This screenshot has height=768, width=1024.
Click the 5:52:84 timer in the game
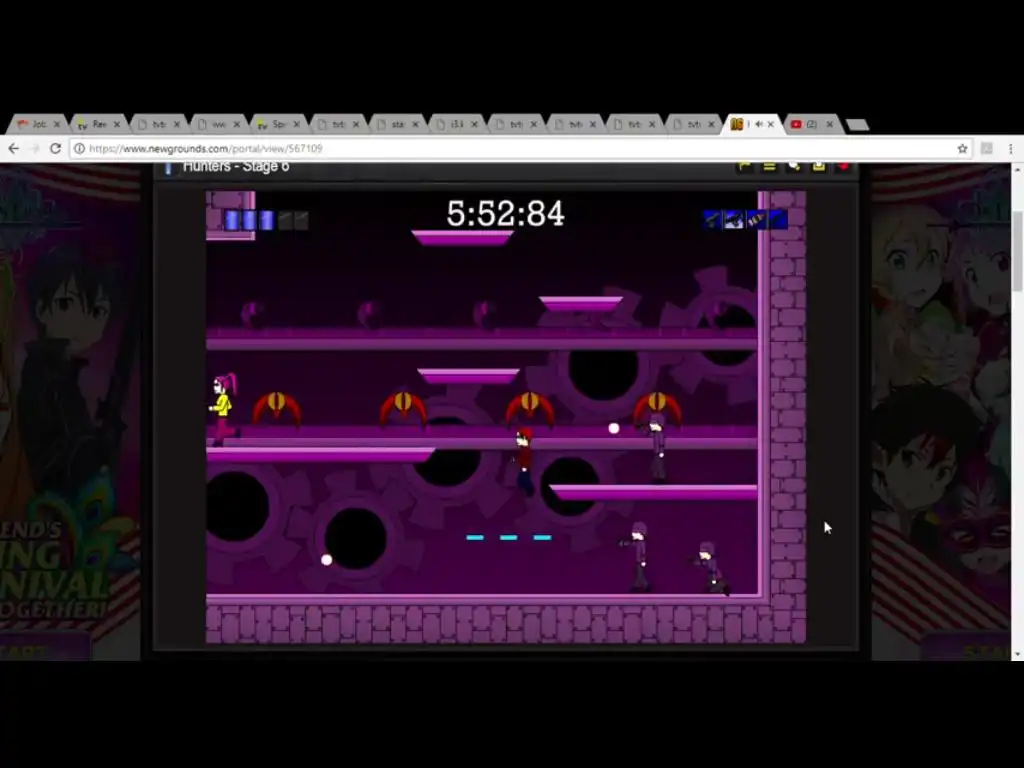pyautogui.click(x=505, y=214)
